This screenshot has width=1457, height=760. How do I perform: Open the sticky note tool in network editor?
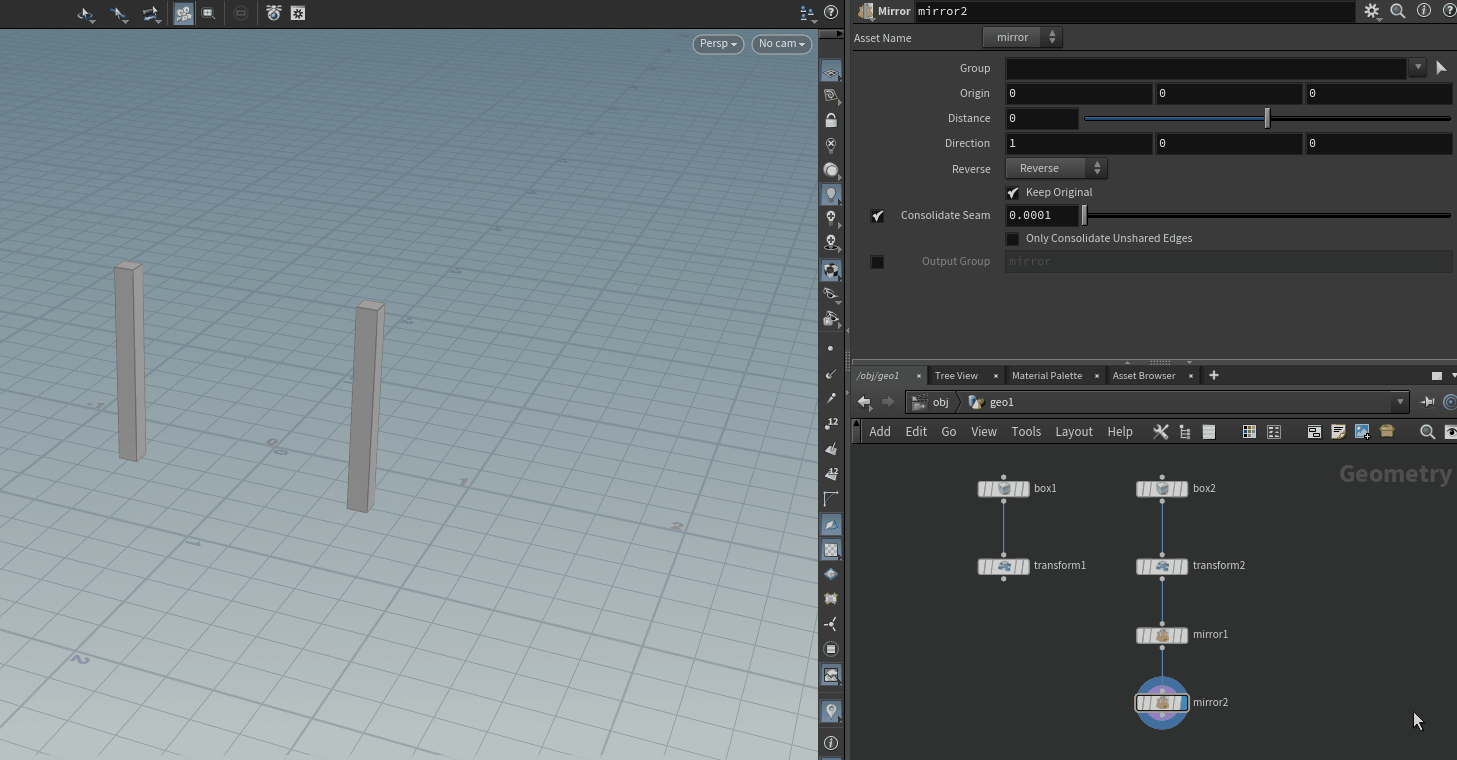[x=1338, y=432]
